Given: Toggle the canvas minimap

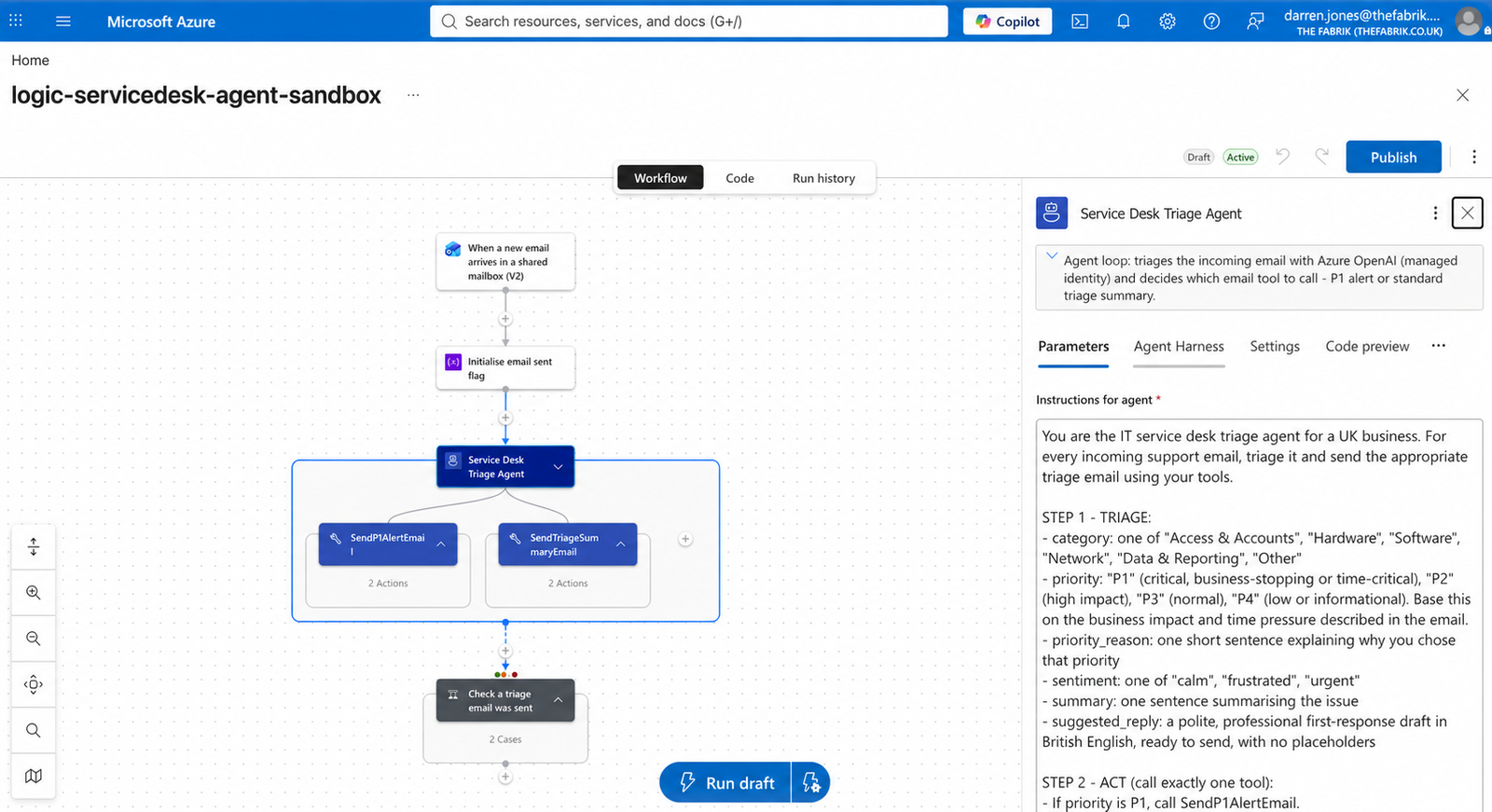Looking at the screenshot, I should click(34, 776).
